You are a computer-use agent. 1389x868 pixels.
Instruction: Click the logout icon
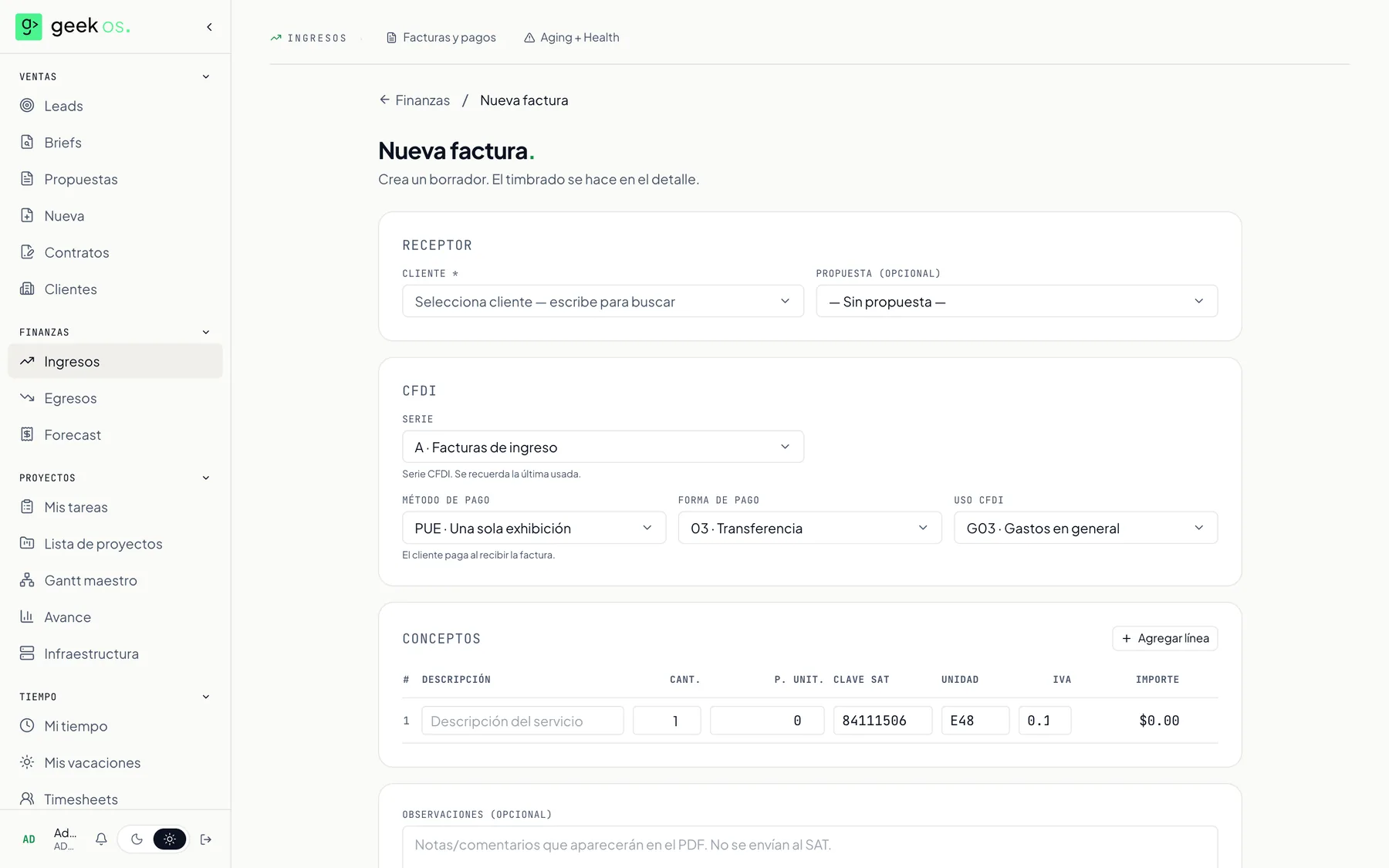point(206,839)
